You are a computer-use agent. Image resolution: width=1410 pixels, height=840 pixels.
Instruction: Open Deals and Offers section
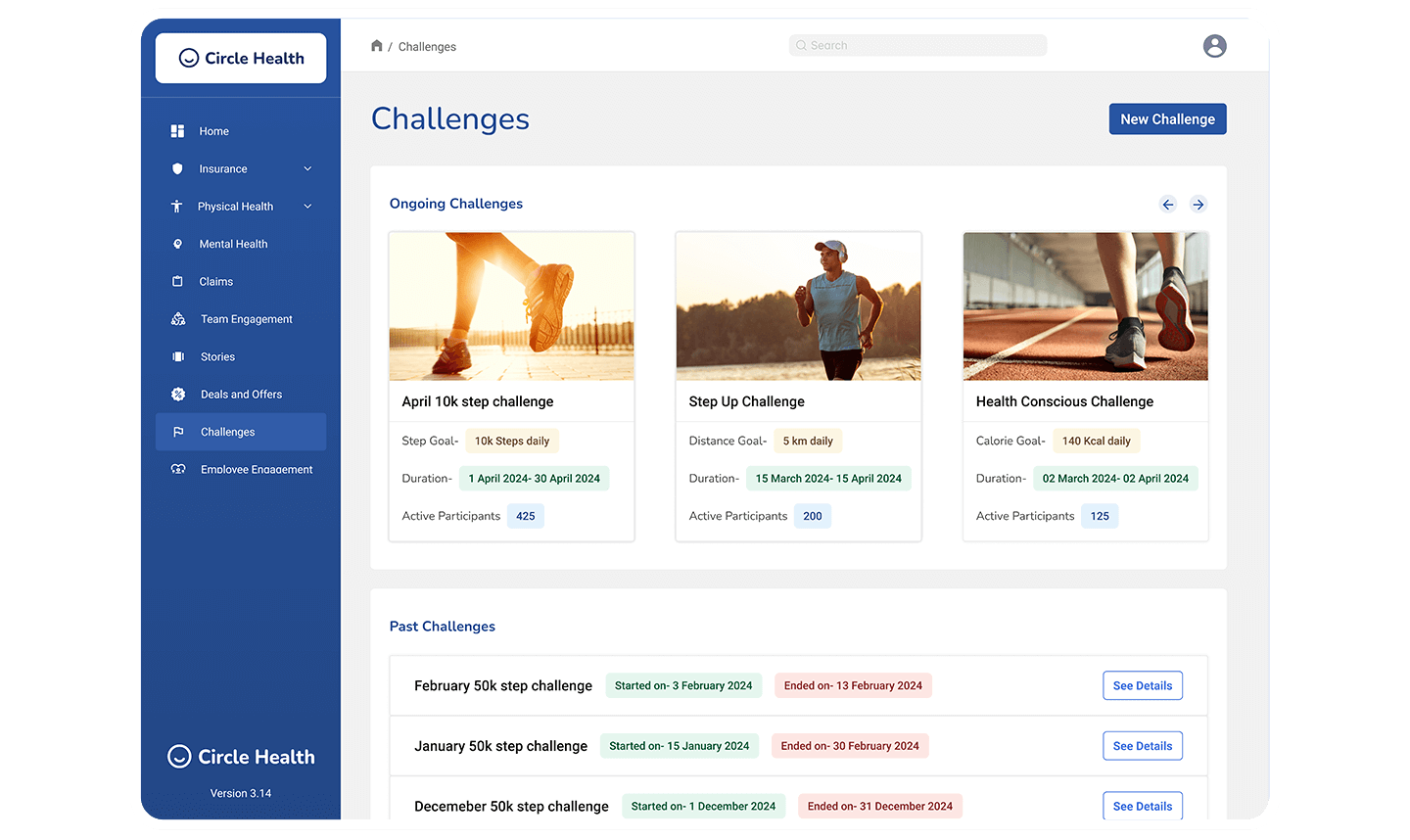pos(241,395)
